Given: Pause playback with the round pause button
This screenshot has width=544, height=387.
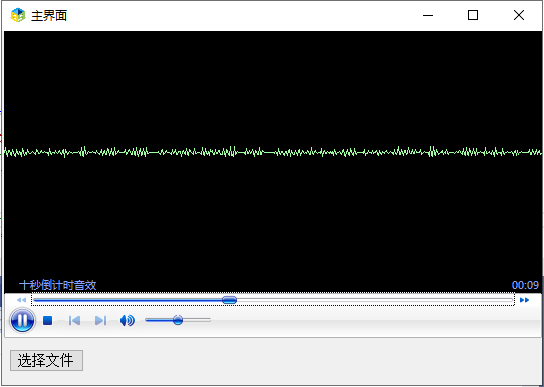Looking at the screenshot, I should coord(23,320).
